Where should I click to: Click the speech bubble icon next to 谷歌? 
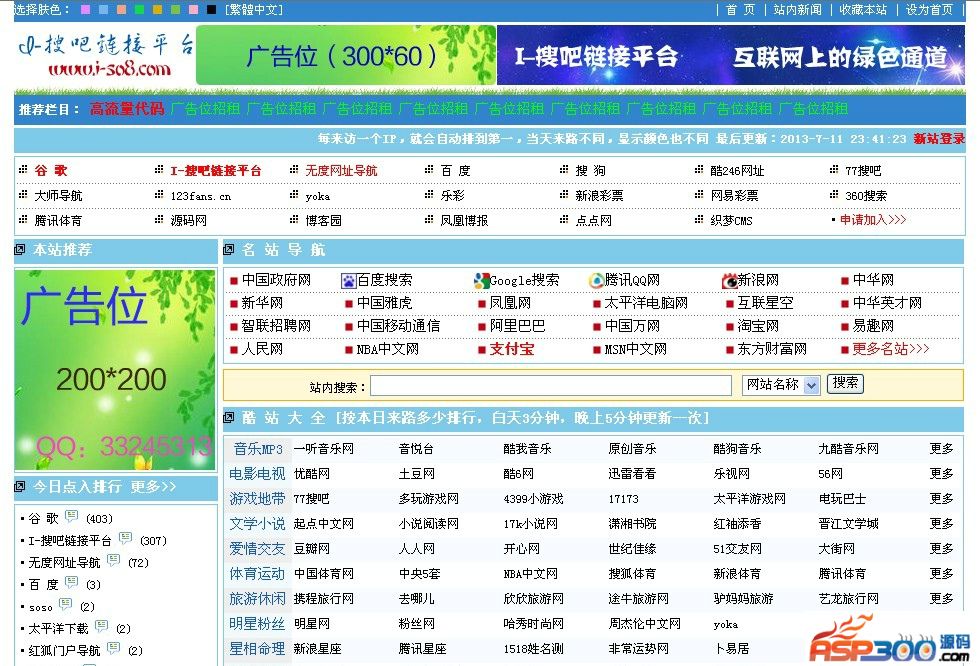click(72, 515)
